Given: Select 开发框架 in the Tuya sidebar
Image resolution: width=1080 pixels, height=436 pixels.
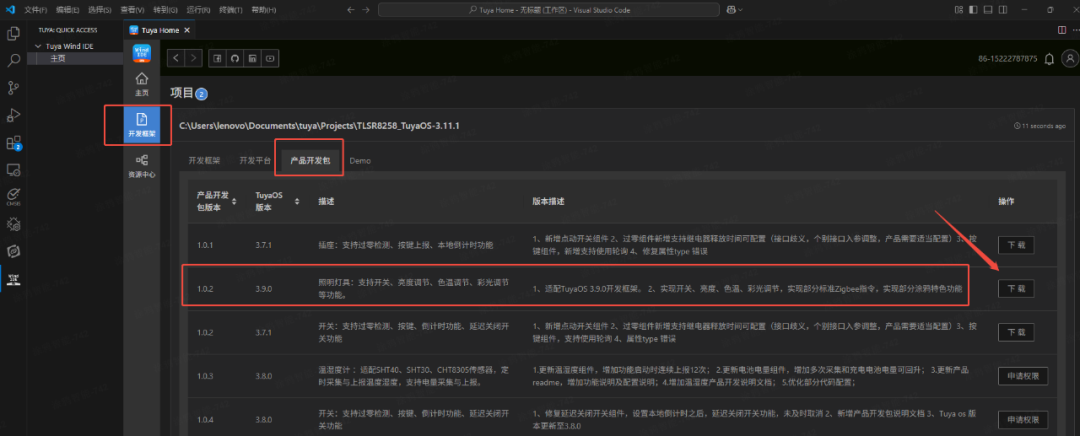Looking at the screenshot, I should pos(141,125).
